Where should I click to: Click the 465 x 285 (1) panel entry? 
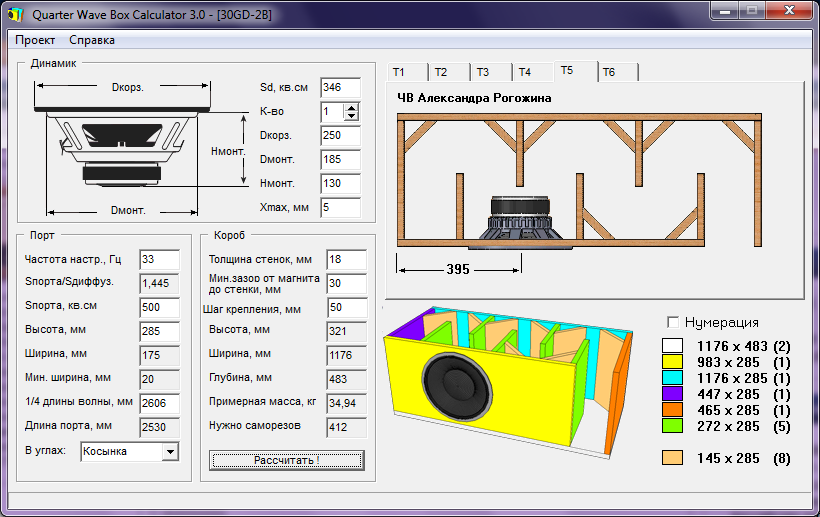pos(744,410)
